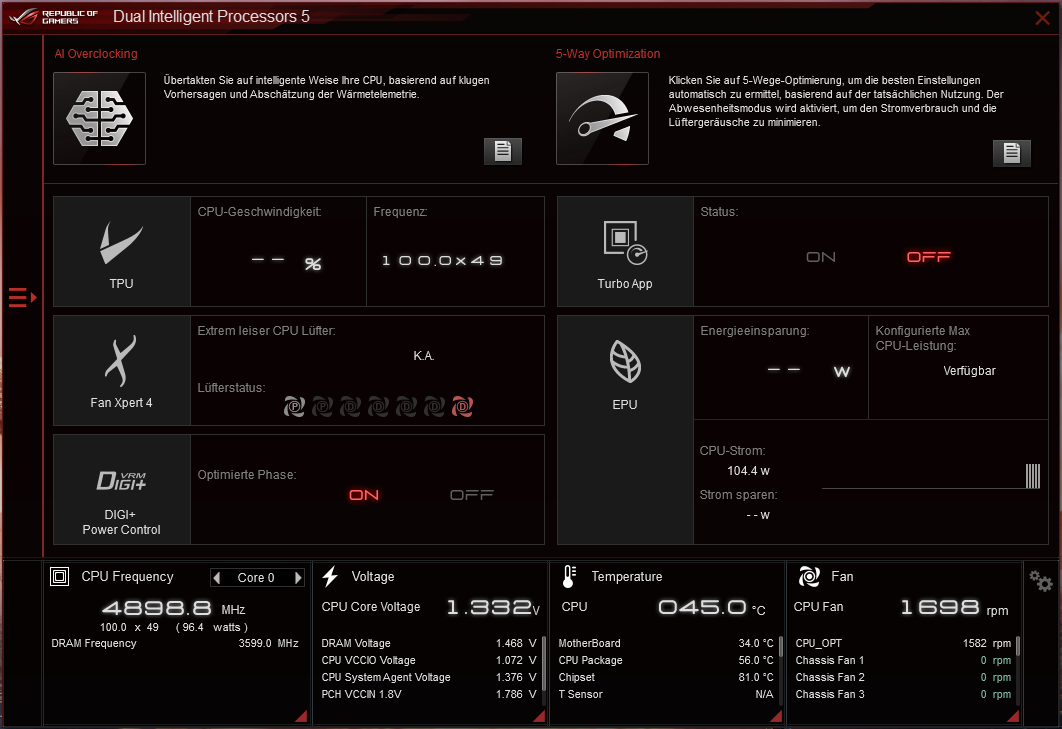The image size is (1062, 729).
Task: Click the CPU-Geschwindigkeit percent readout
Action: tap(286, 263)
